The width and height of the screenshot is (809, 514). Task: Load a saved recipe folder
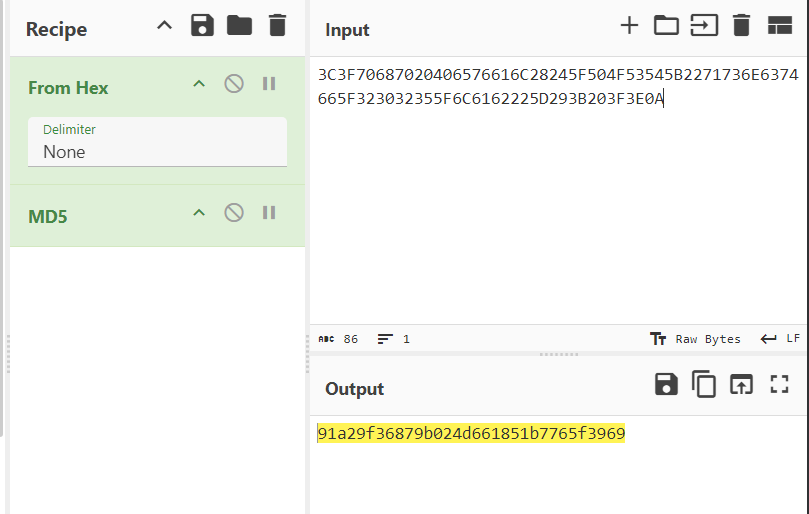[239, 26]
